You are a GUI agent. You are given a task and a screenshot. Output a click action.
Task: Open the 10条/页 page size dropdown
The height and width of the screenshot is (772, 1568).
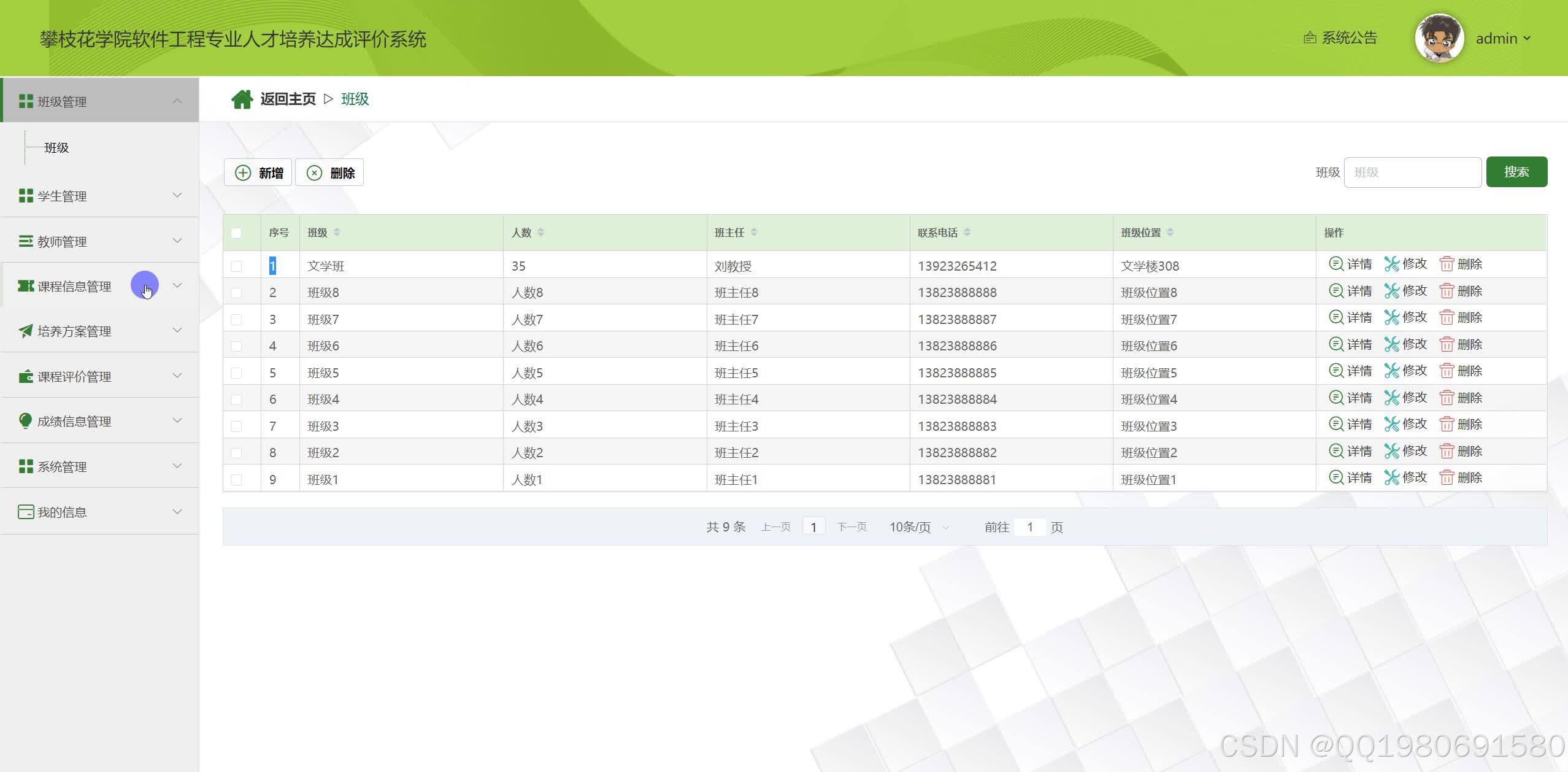tap(918, 527)
